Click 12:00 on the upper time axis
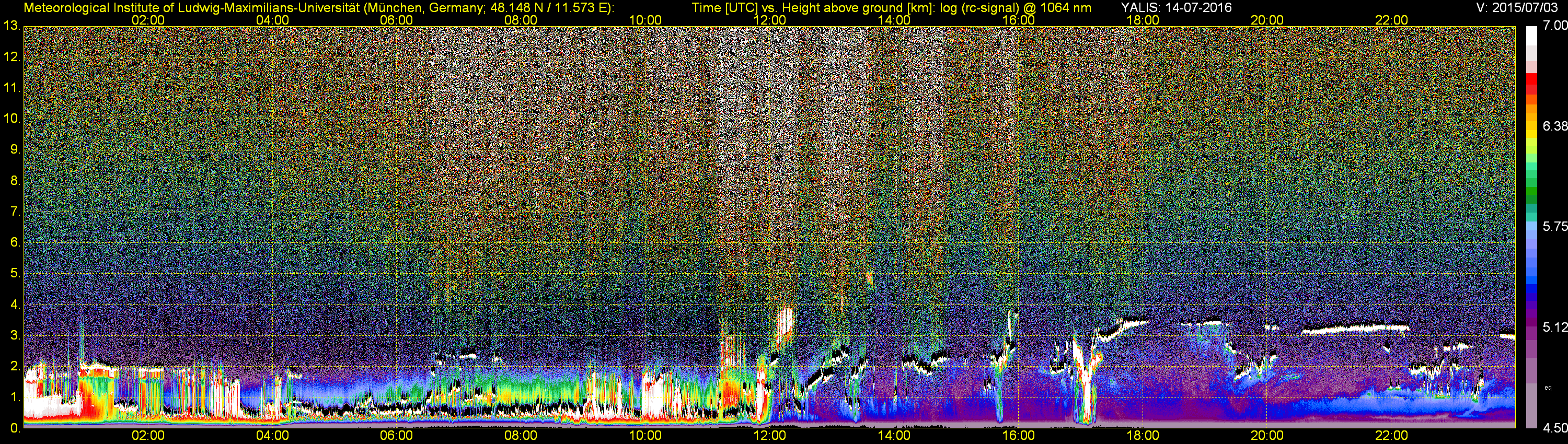 tap(769, 20)
